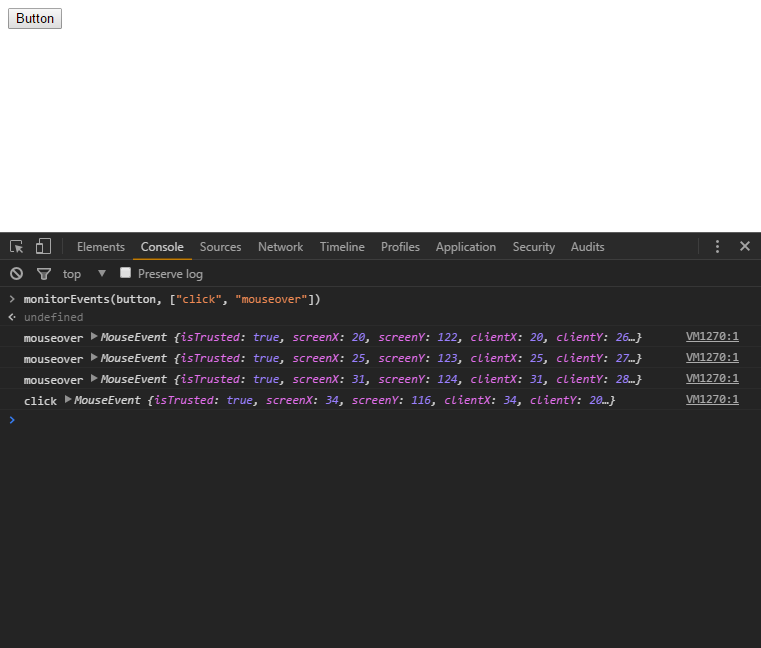
Task: Expand the first mouseover MouseEvent object
Action: click(94, 336)
